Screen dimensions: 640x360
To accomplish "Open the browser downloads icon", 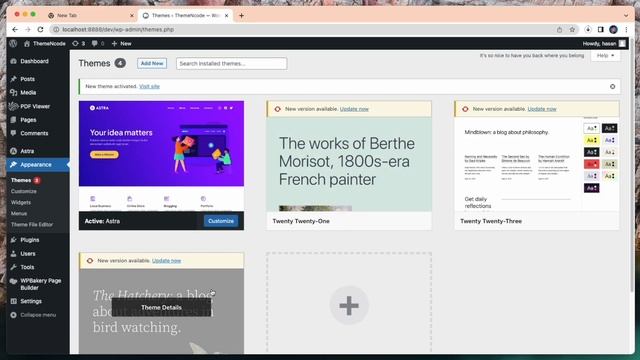I will pyautogui.click(x=588, y=29).
